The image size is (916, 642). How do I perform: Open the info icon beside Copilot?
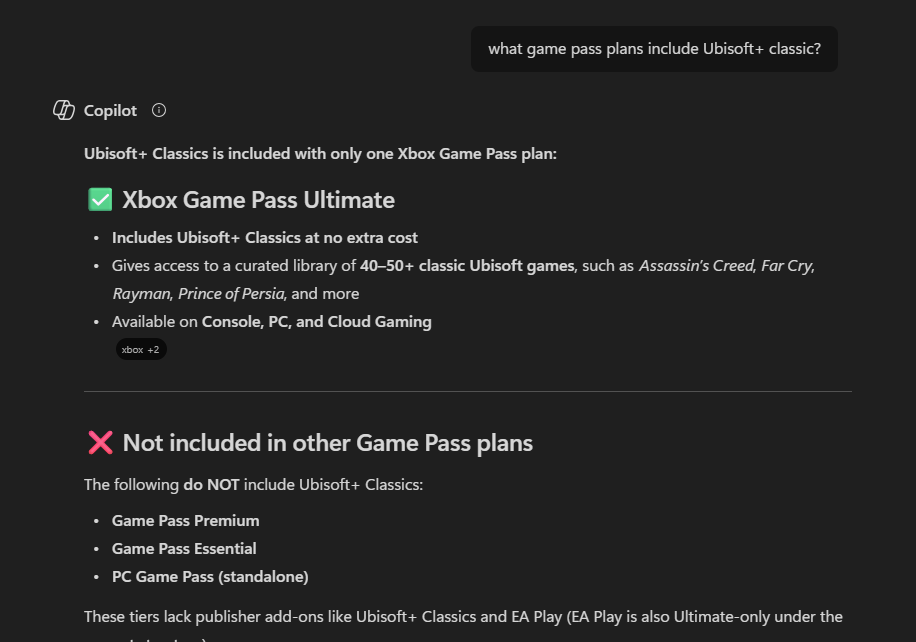(159, 110)
